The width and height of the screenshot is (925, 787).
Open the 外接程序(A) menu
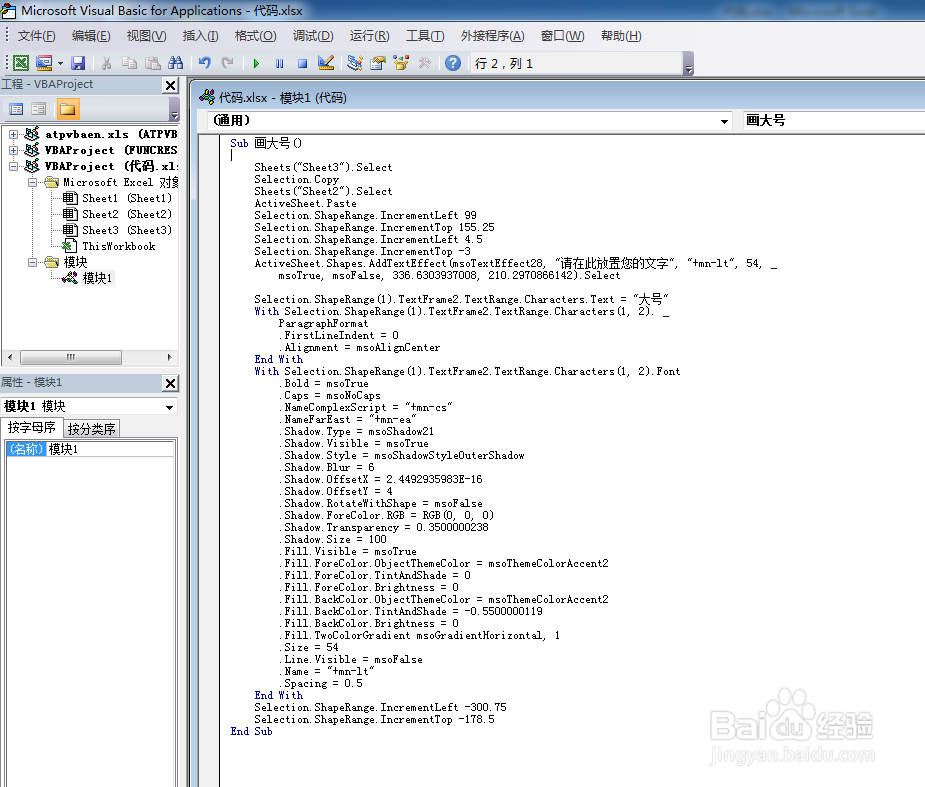pyautogui.click(x=493, y=36)
